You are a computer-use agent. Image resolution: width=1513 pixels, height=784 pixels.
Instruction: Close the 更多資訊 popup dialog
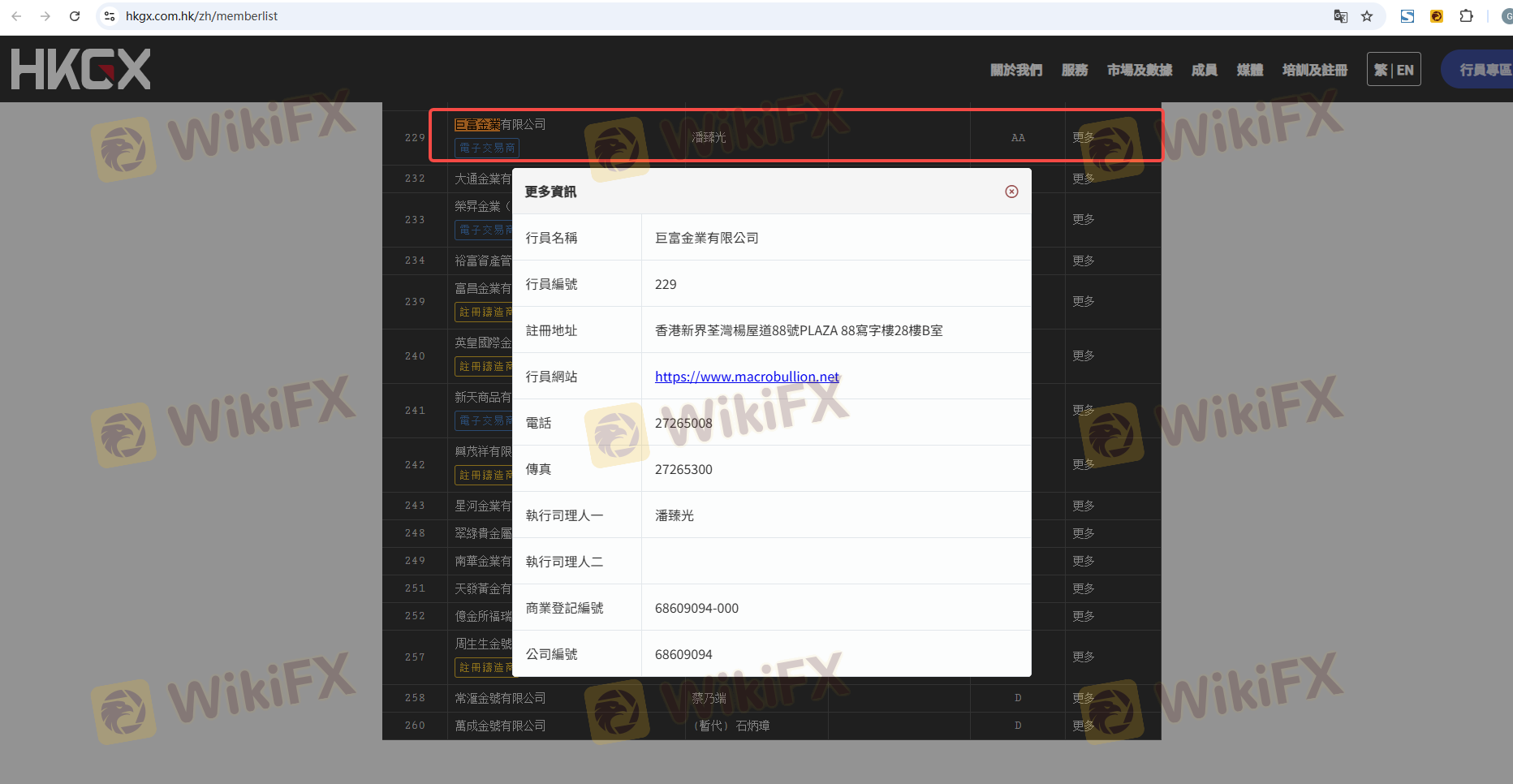[1011, 192]
